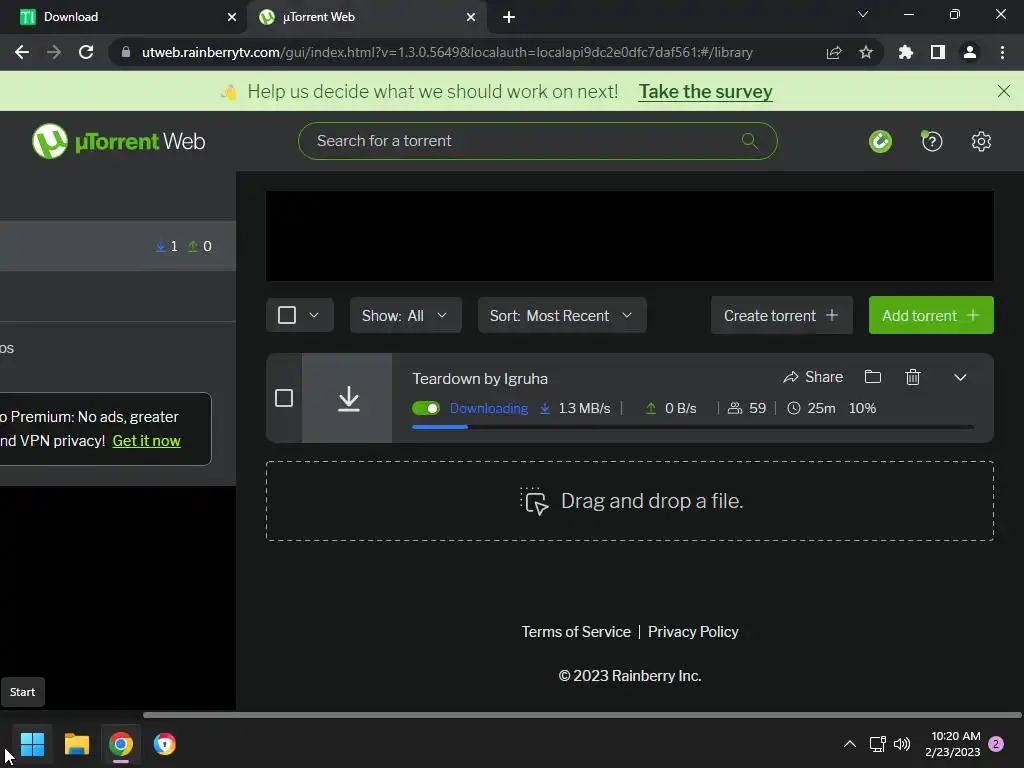Open the Chrome three-dot menu
The width and height of the screenshot is (1024, 768).
(x=1002, y=52)
